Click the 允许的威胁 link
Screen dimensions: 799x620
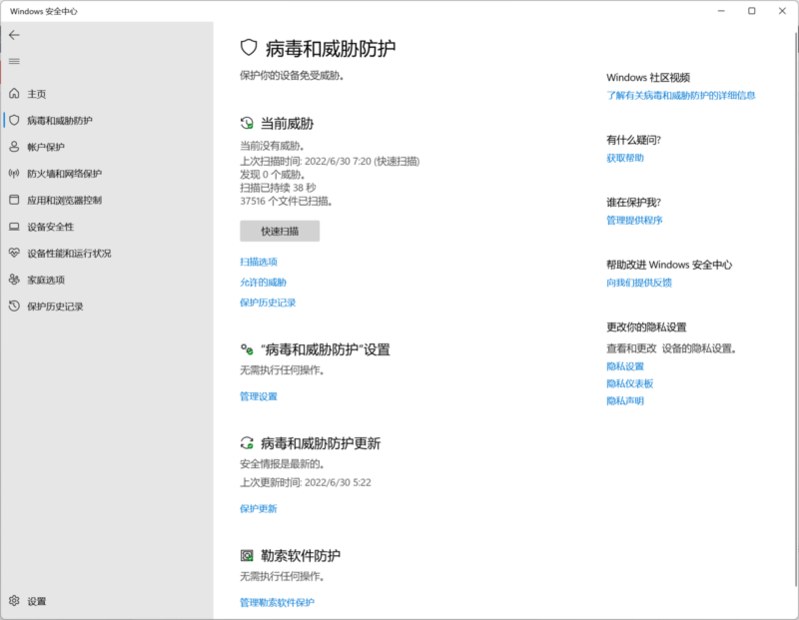(263, 282)
